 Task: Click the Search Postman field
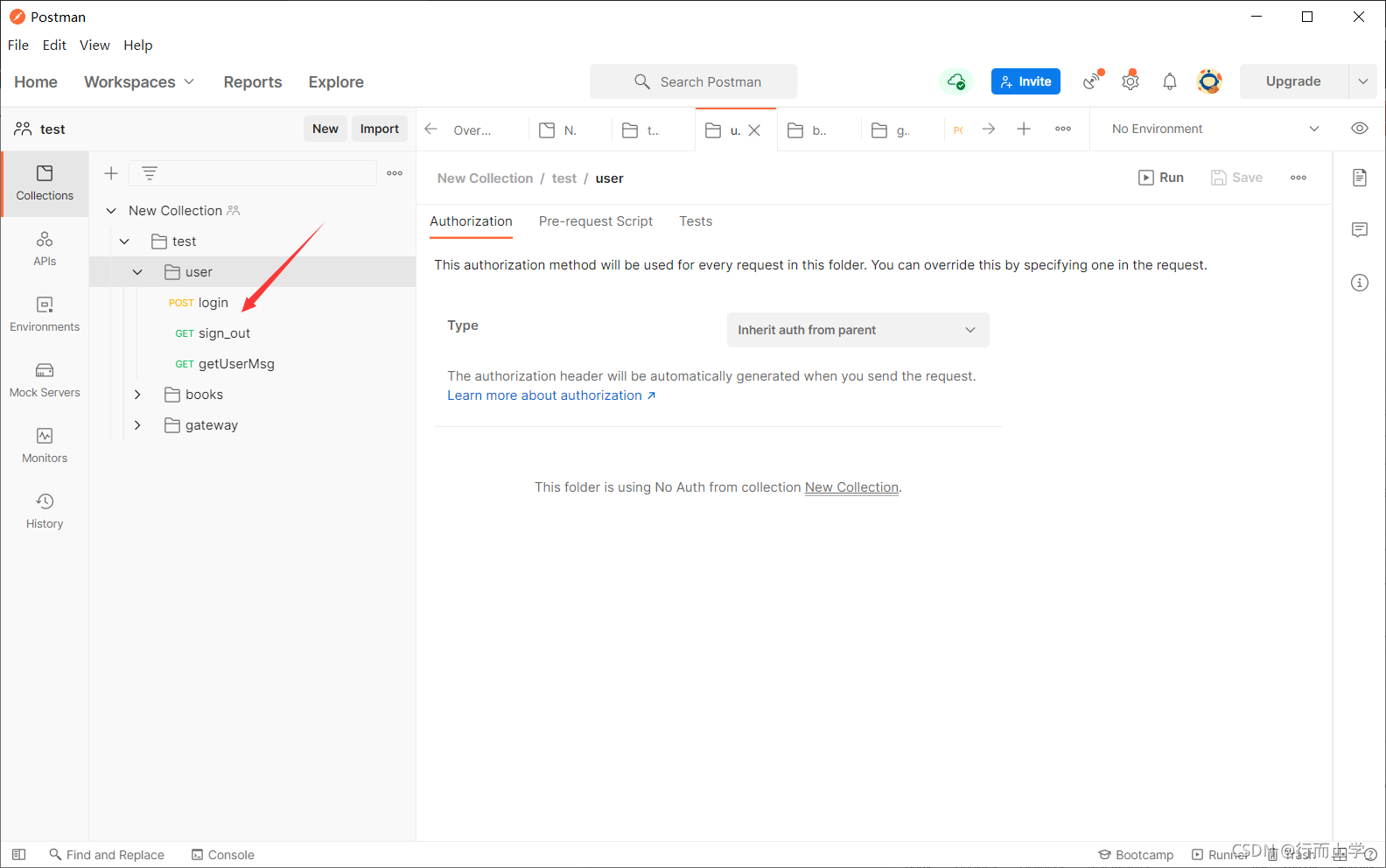pos(693,81)
